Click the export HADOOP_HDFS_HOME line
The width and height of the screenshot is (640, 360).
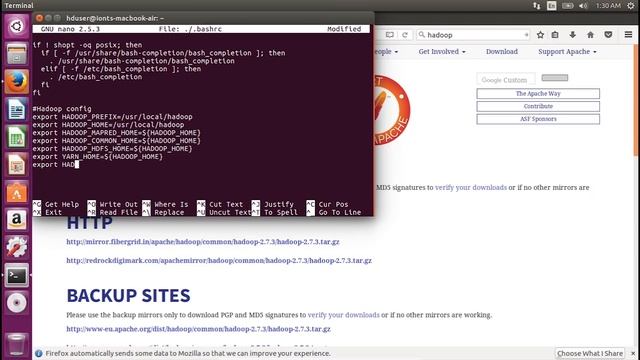pyautogui.click(x=112, y=149)
